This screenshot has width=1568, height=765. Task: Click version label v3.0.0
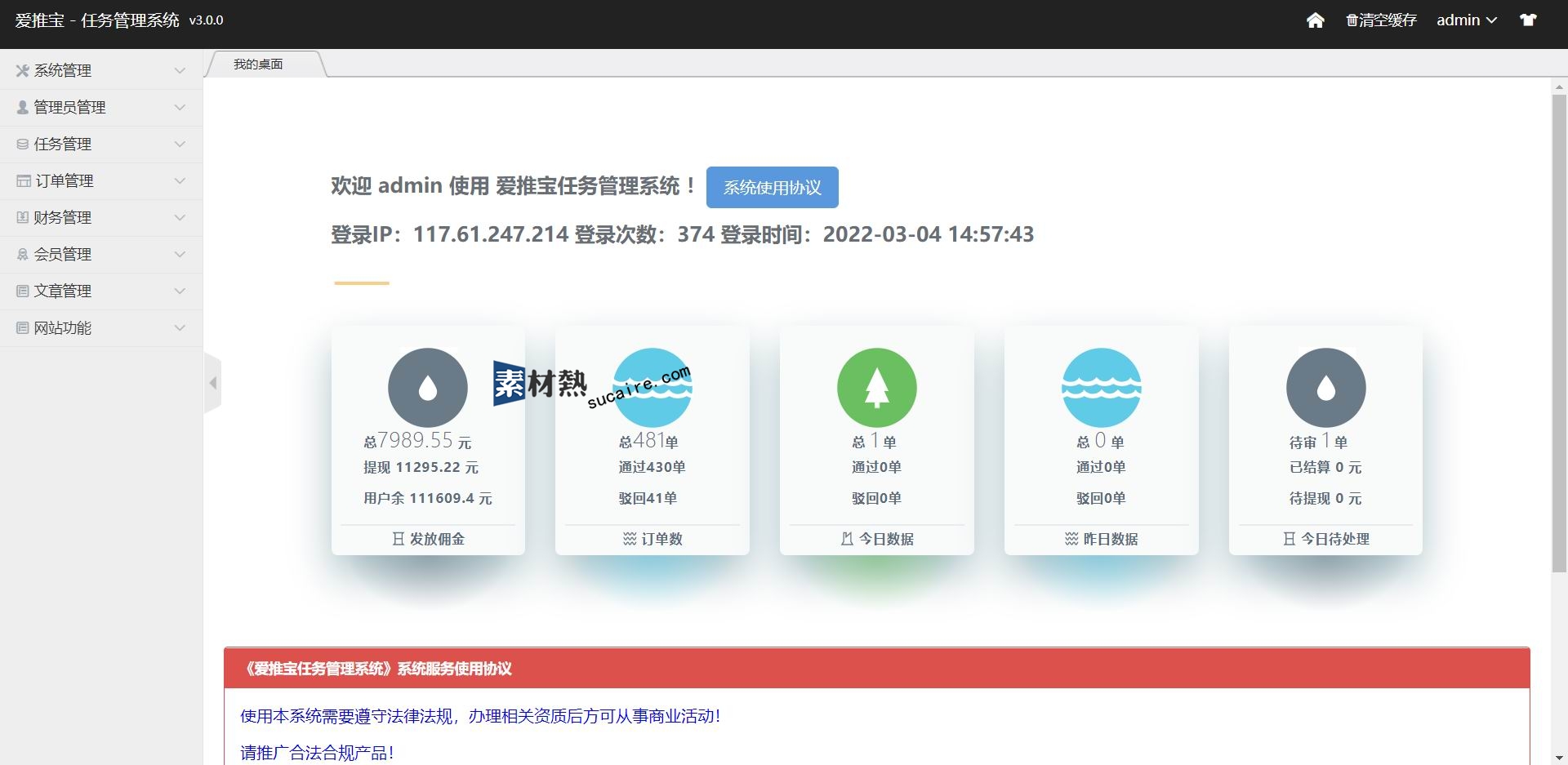tap(206, 20)
